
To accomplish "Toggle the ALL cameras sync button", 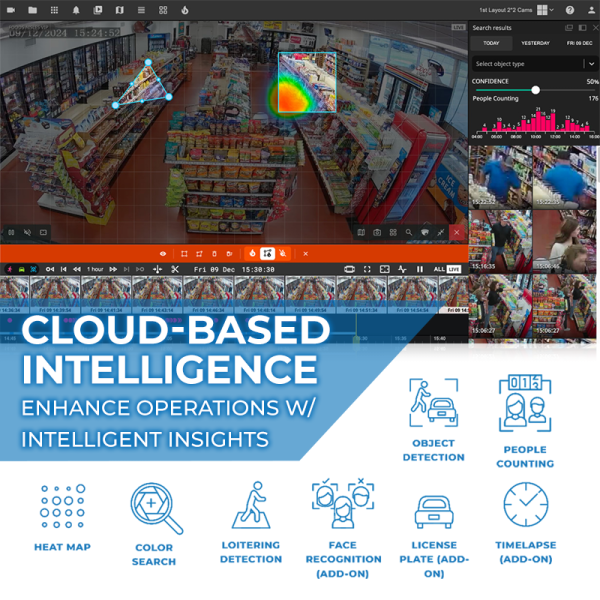I will point(438,269).
